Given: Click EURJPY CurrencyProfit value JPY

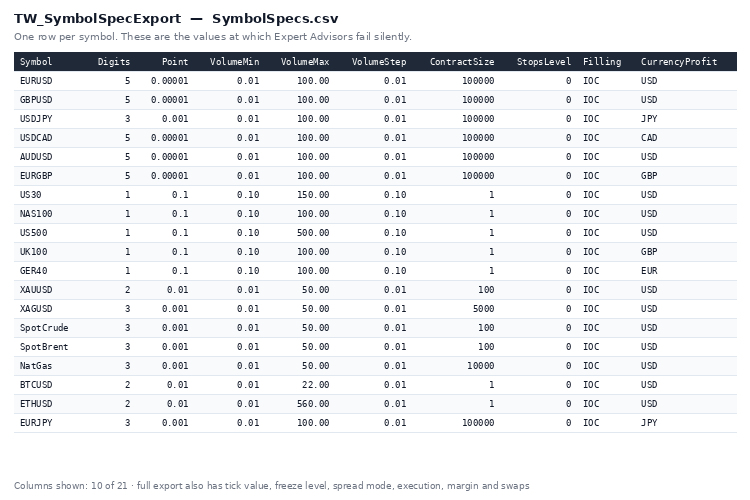Looking at the screenshot, I should pos(649,423).
